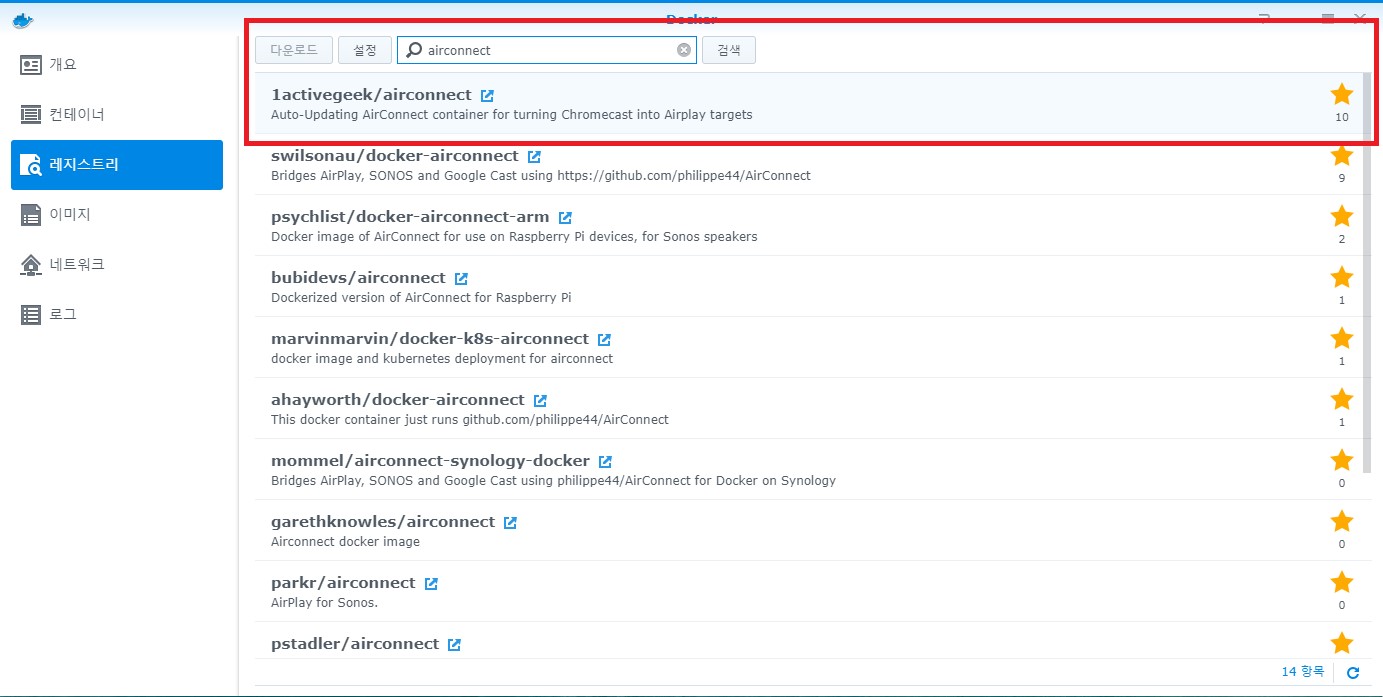The image size is (1383, 697).
Task: Click star icon of ahayworth/docker-airconnect
Action: [x=1342, y=400]
